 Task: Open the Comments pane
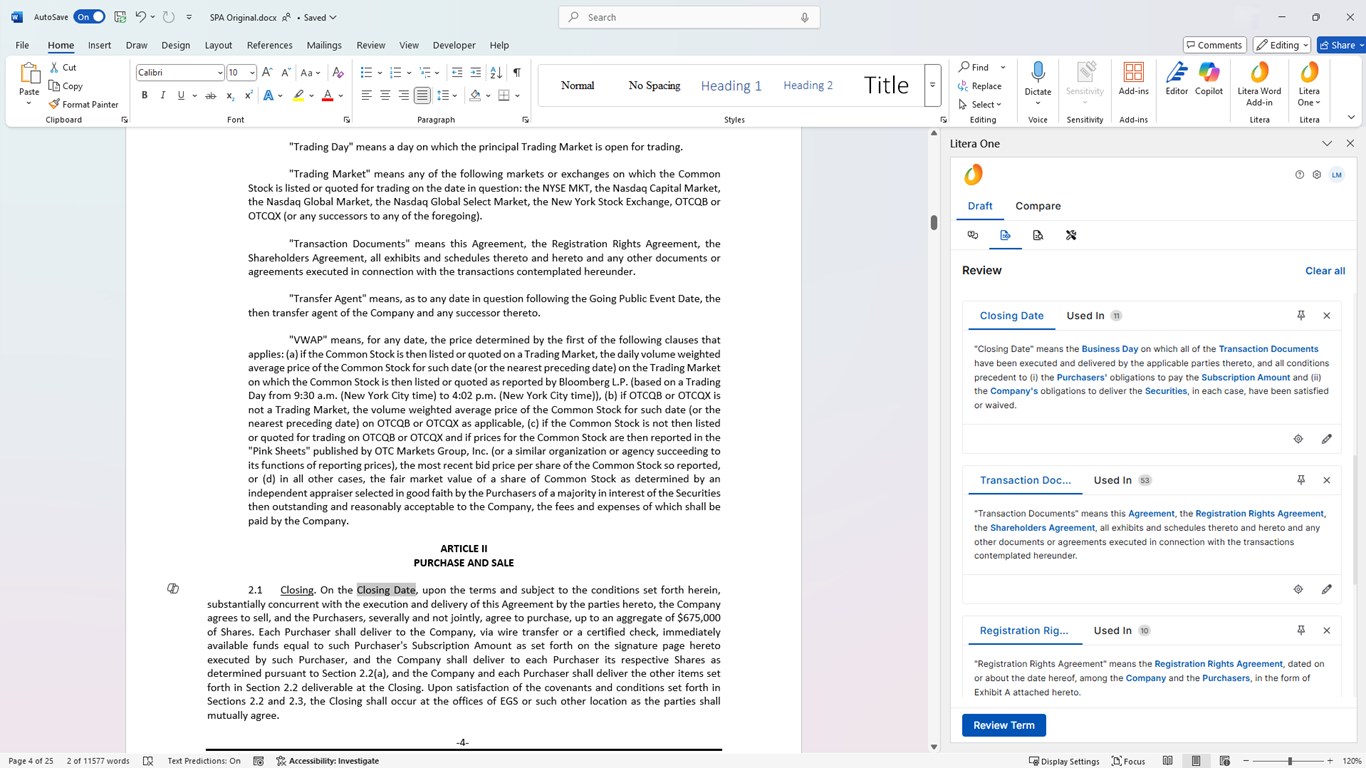coord(1214,45)
